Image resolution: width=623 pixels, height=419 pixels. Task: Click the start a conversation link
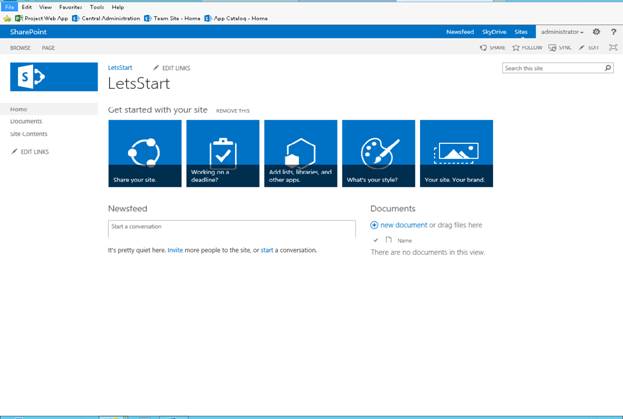267,250
